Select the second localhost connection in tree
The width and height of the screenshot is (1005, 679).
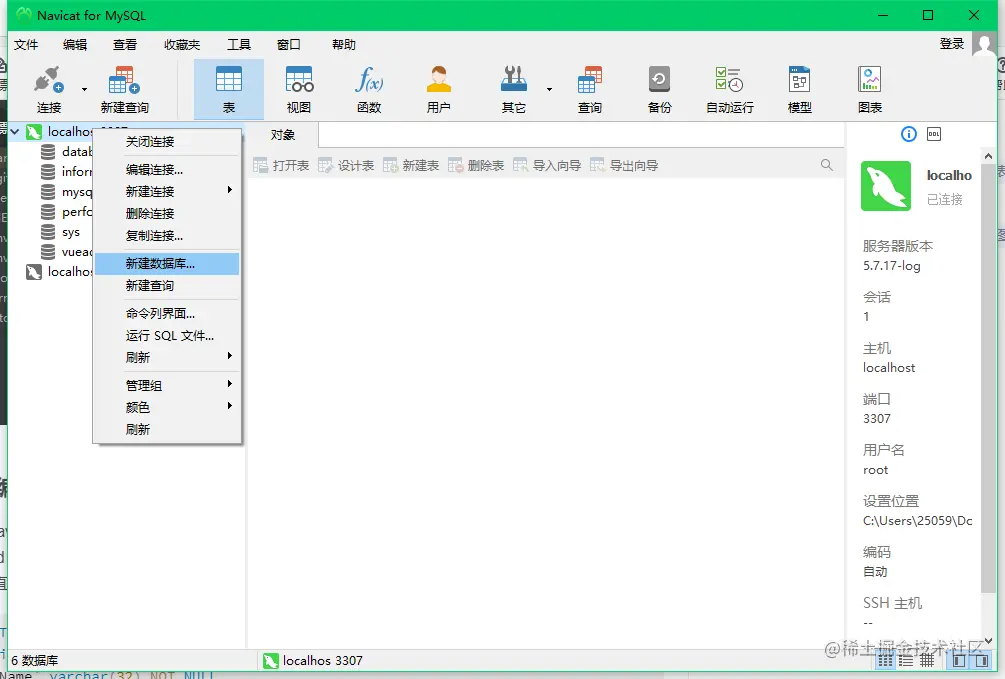coord(59,272)
